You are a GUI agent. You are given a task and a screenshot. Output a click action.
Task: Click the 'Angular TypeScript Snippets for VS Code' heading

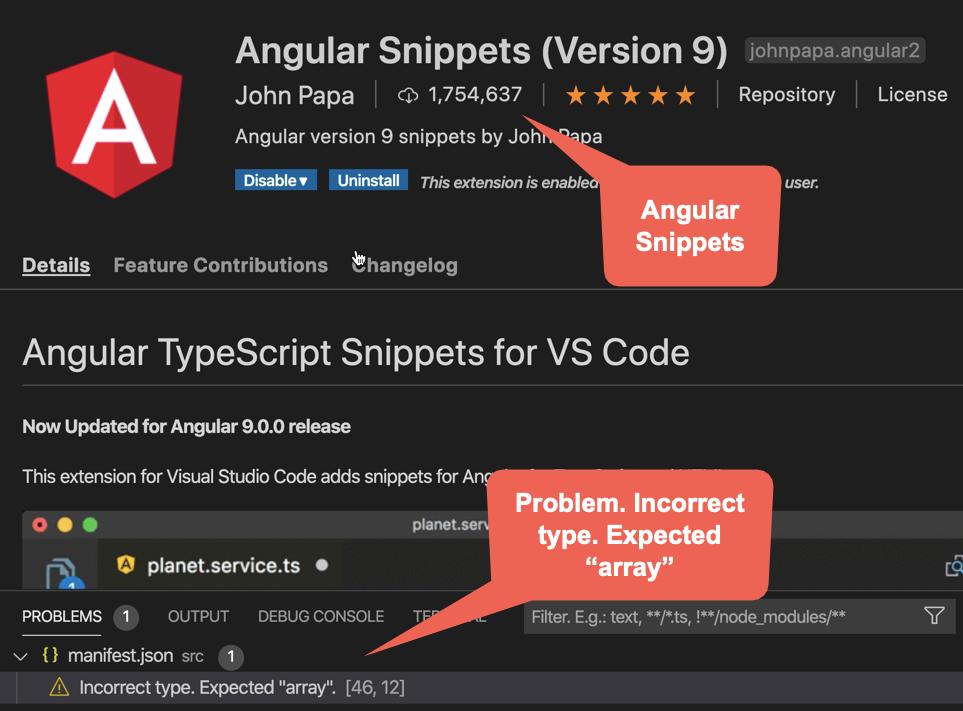356,352
